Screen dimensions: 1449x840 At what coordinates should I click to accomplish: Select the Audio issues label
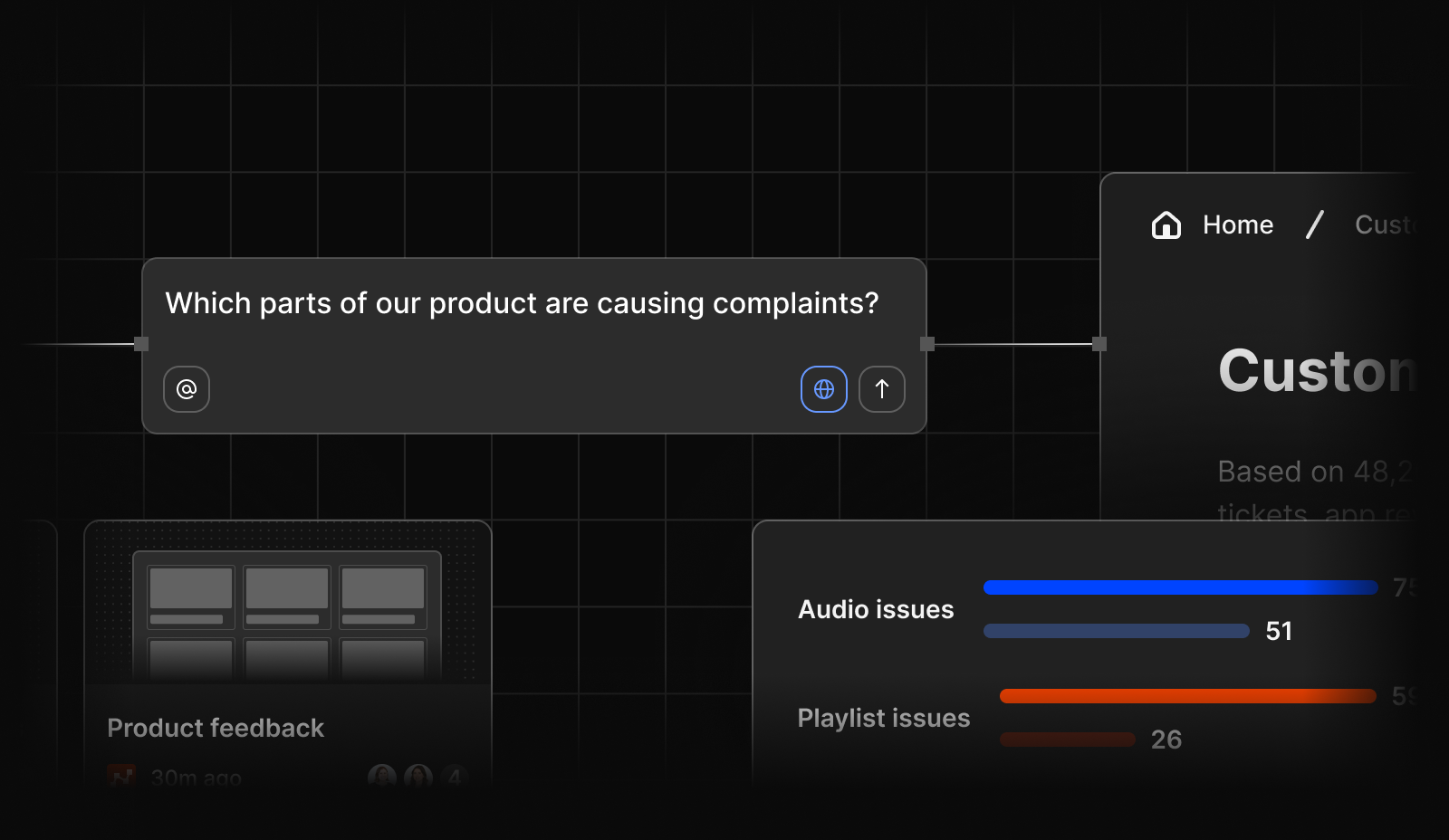(876, 610)
